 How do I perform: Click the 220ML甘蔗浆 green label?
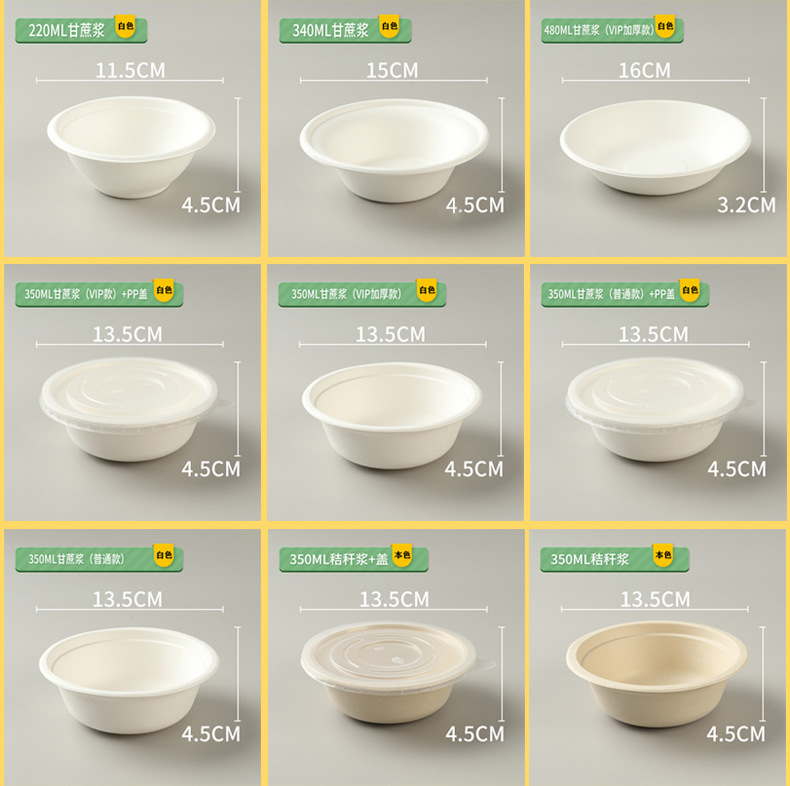click(x=81, y=31)
